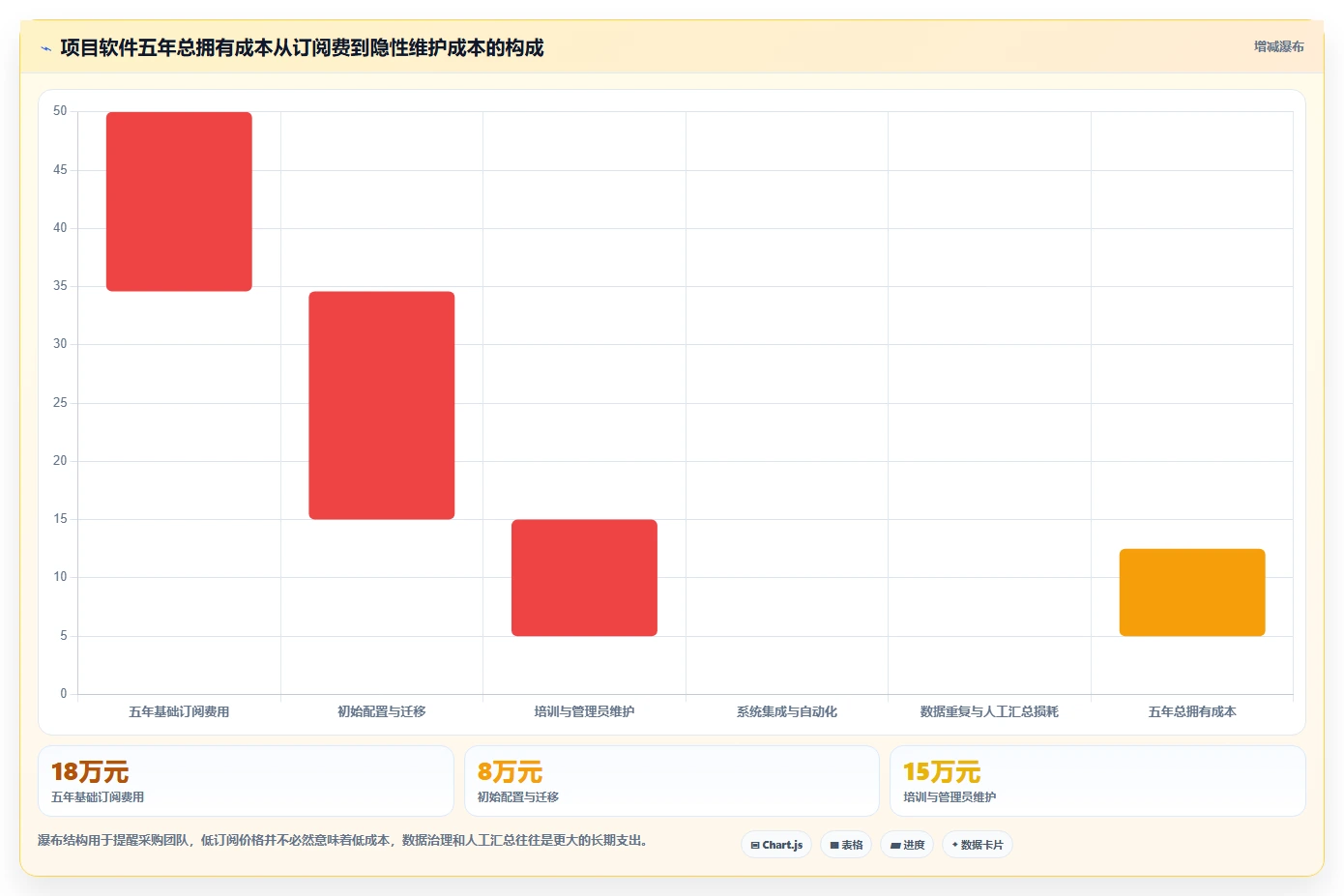Click the footnote beginning 瀑布结构用于提醒采购团队
Viewport: 1344px width, 896px height.
(x=342, y=840)
